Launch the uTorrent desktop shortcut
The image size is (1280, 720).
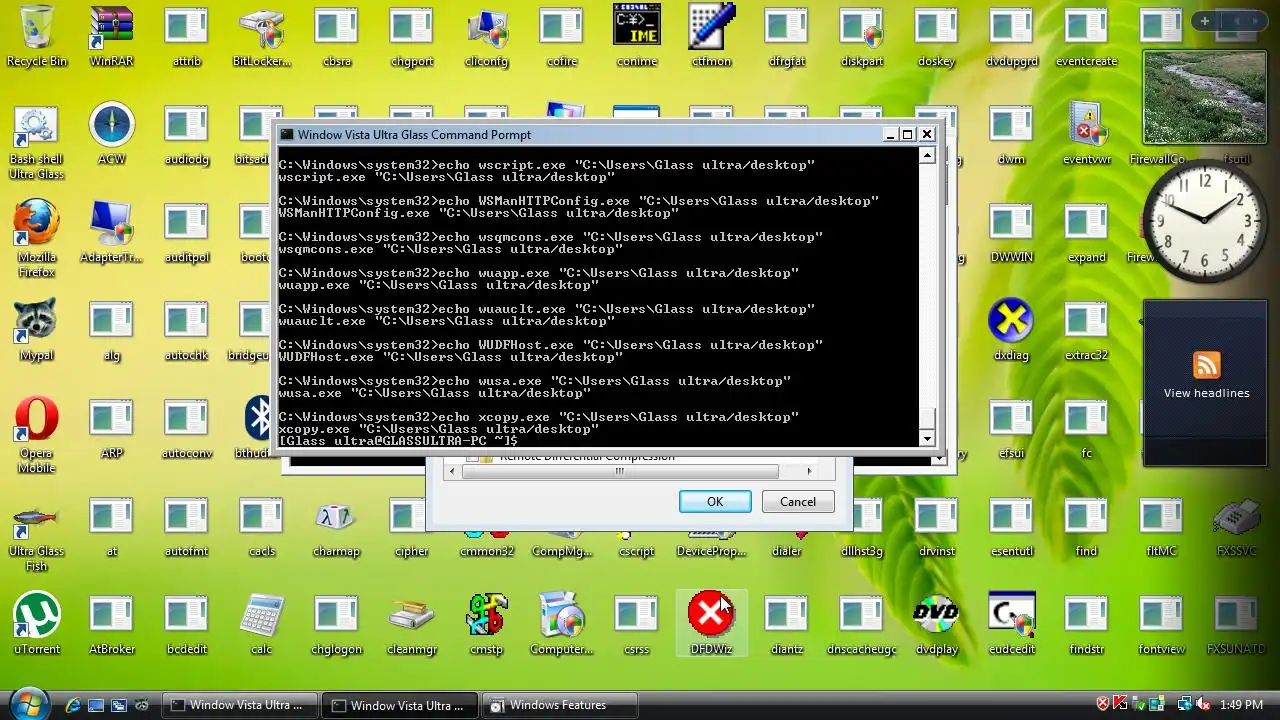(x=37, y=625)
